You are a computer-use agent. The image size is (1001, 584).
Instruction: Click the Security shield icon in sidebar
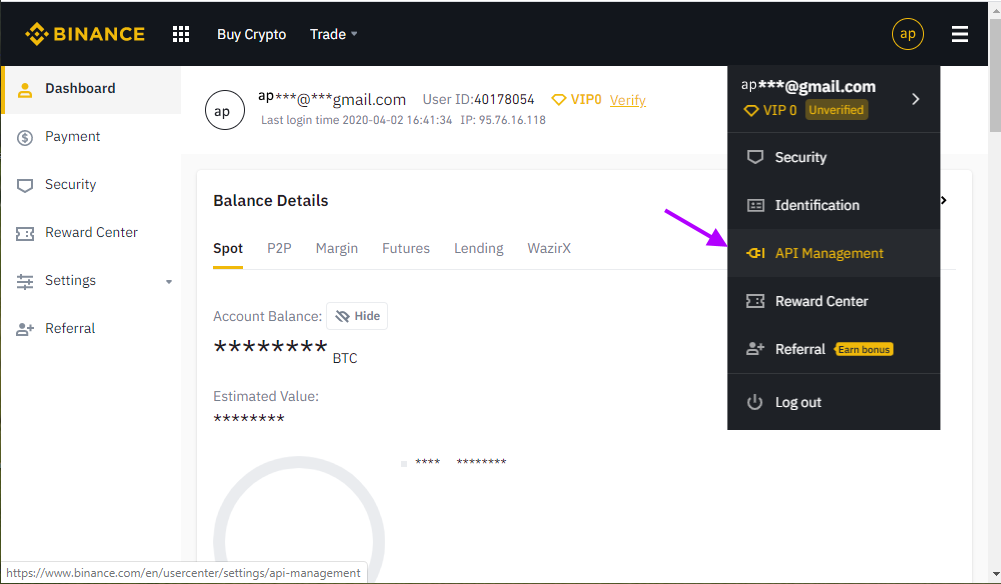(25, 186)
